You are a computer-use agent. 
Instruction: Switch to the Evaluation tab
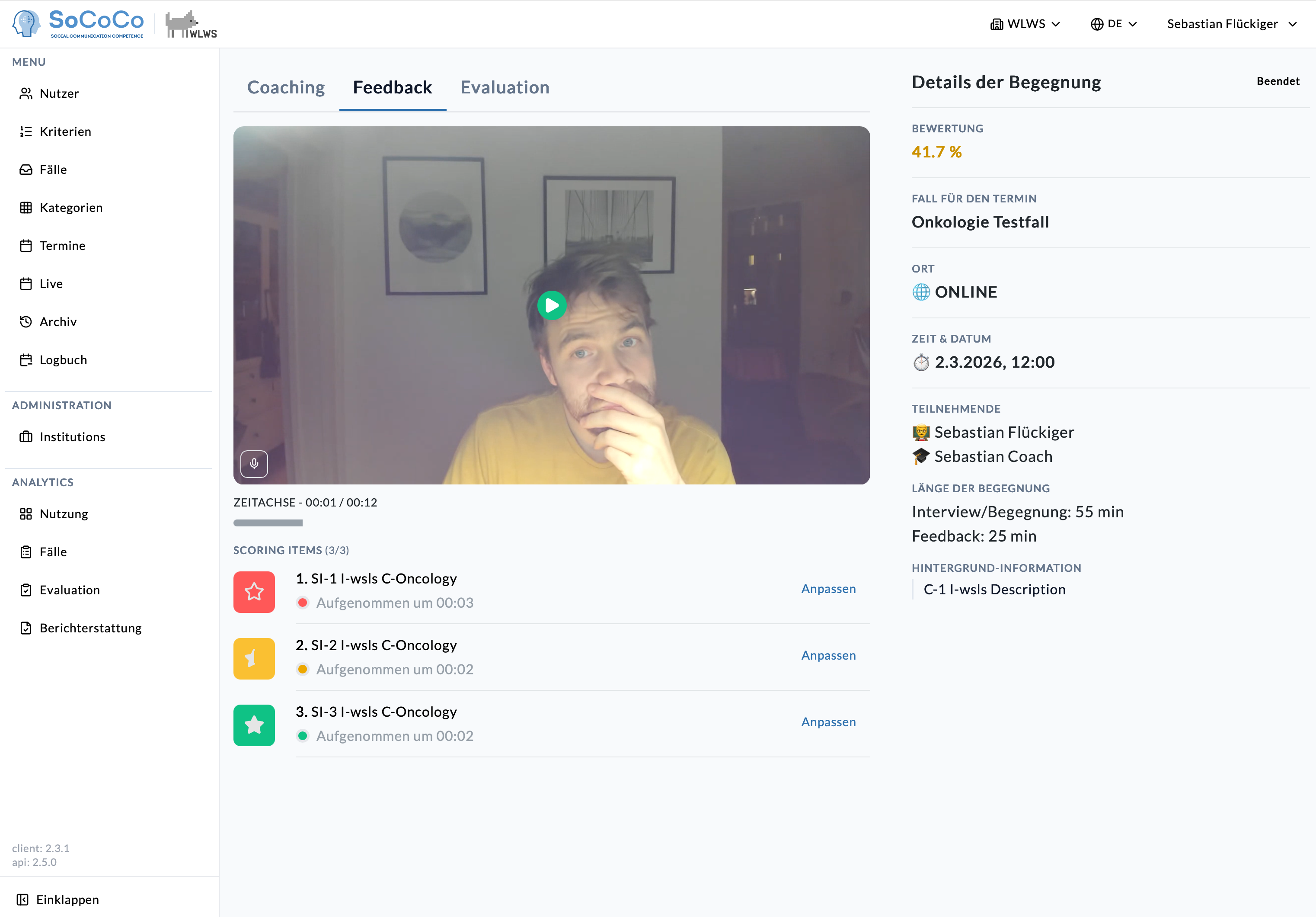click(x=505, y=87)
